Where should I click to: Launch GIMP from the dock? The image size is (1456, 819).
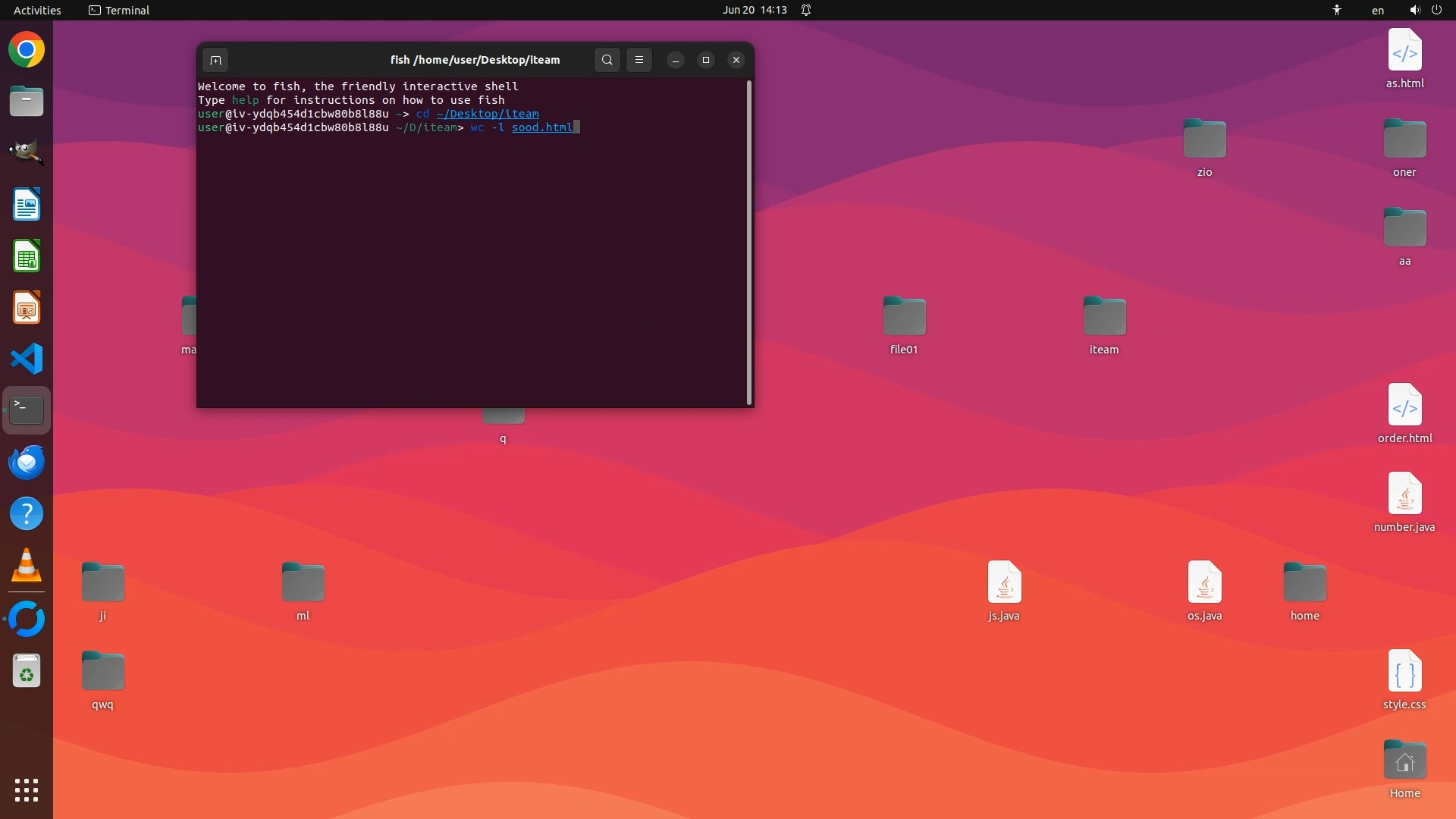(27, 152)
